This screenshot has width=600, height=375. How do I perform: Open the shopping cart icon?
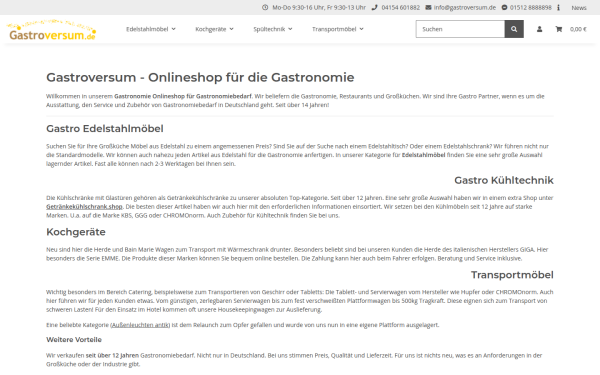559,29
